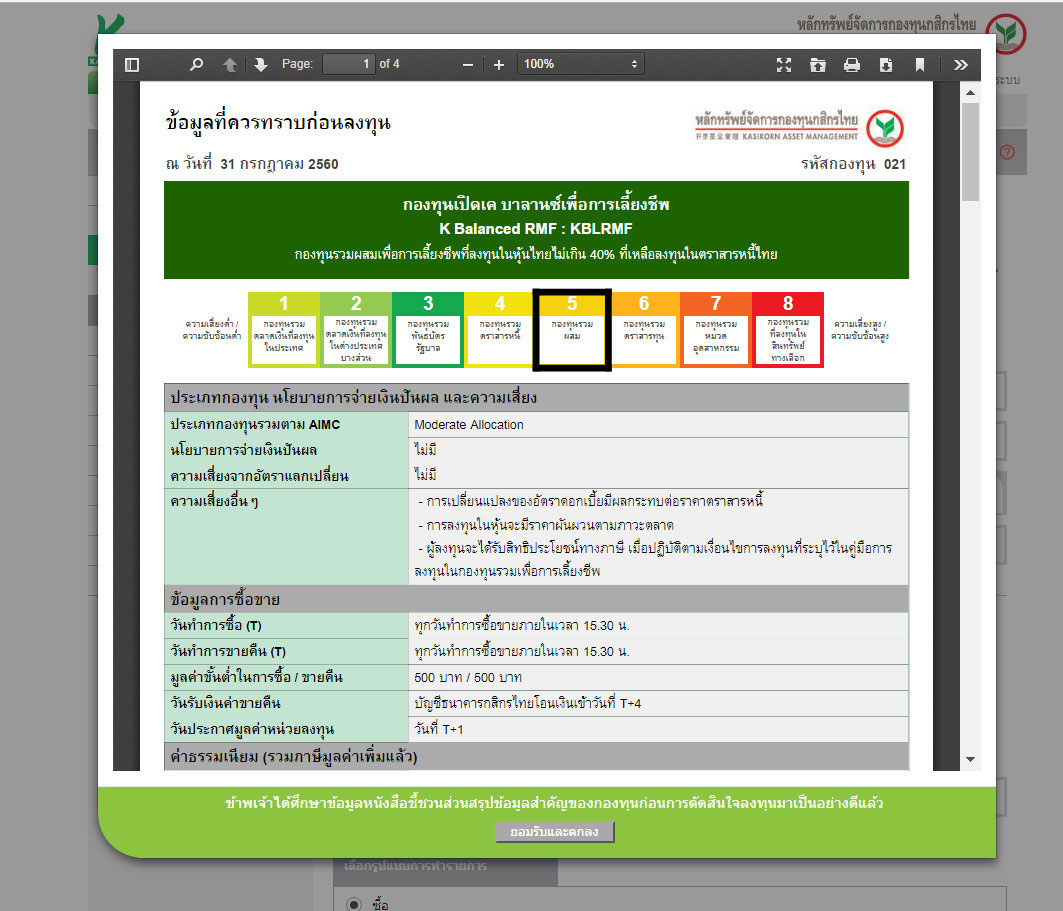
Task: Click the 'ข้อมูลที่ควรทราบก่อนลงทุน' heading
Action: click(x=278, y=123)
